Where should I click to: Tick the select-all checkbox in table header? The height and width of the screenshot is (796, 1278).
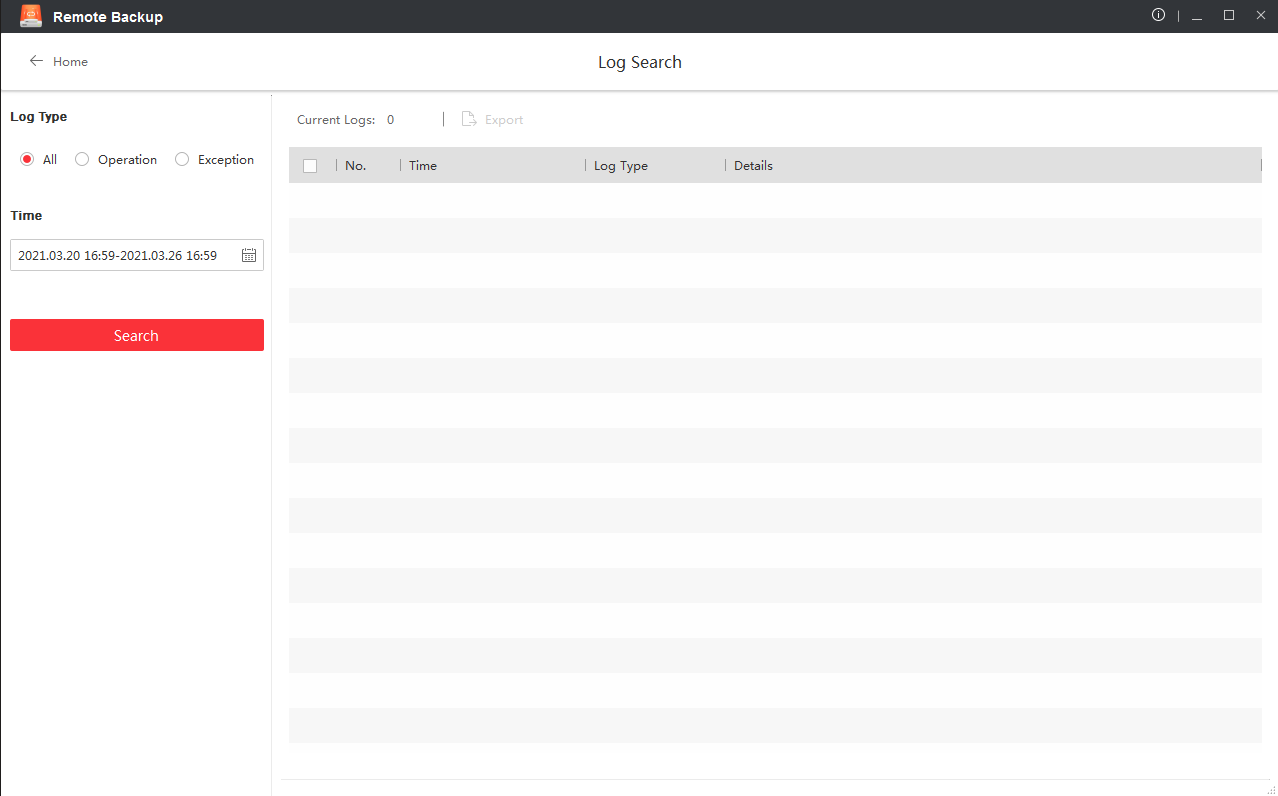click(x=310, y=166)
